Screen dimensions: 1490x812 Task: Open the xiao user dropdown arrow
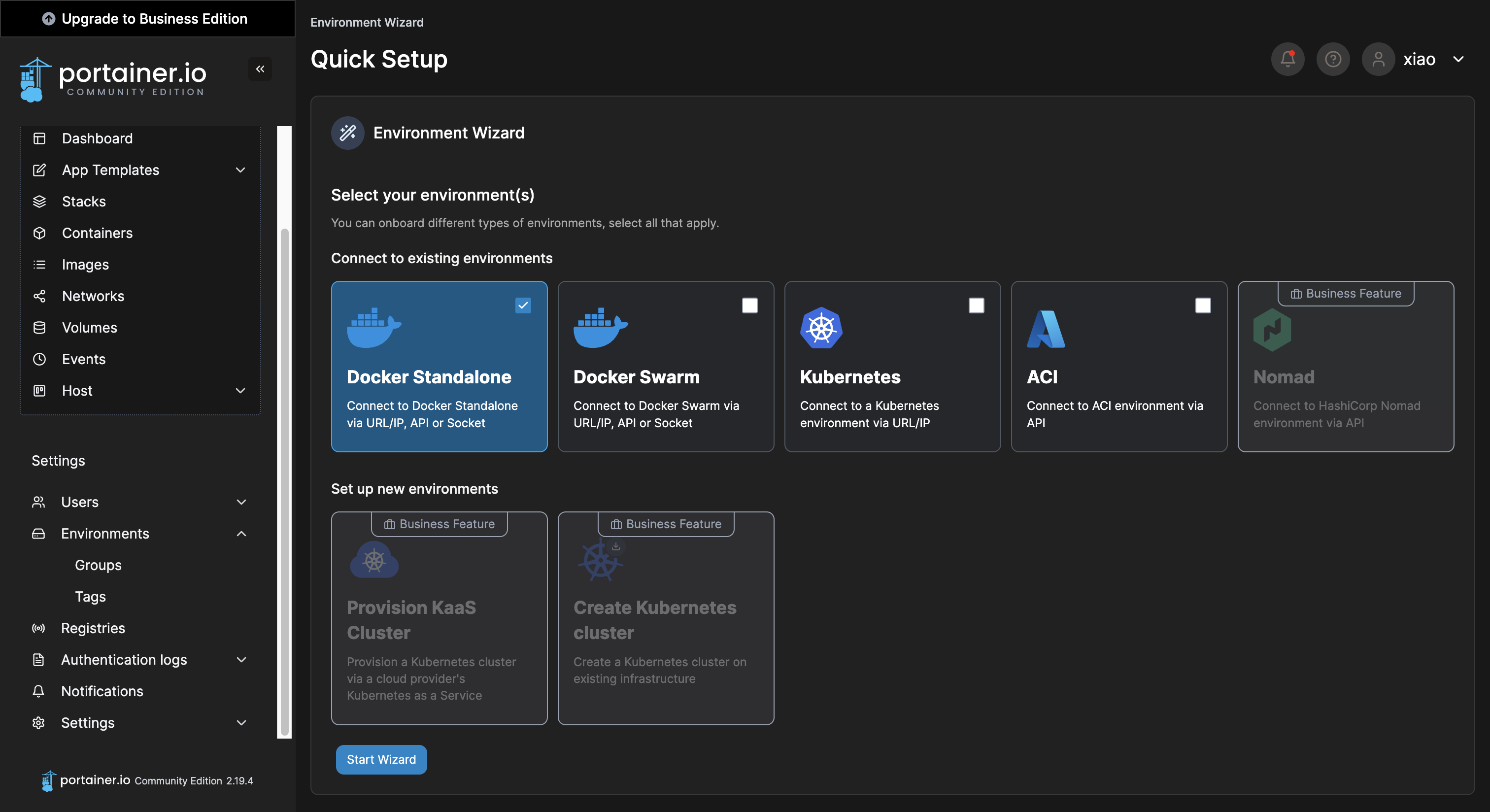1459,59
